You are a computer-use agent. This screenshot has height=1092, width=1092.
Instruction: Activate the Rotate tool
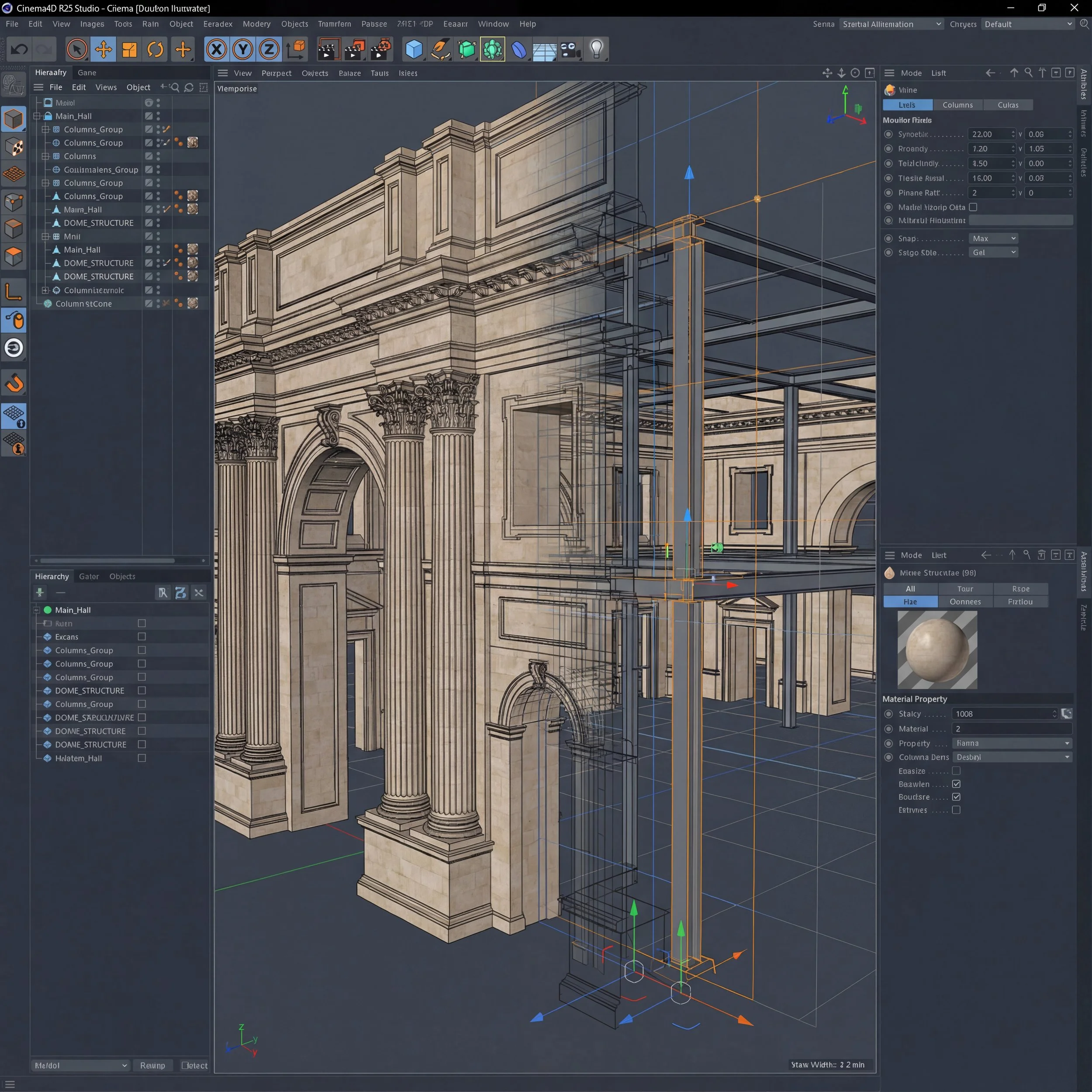tap(156, 50)
